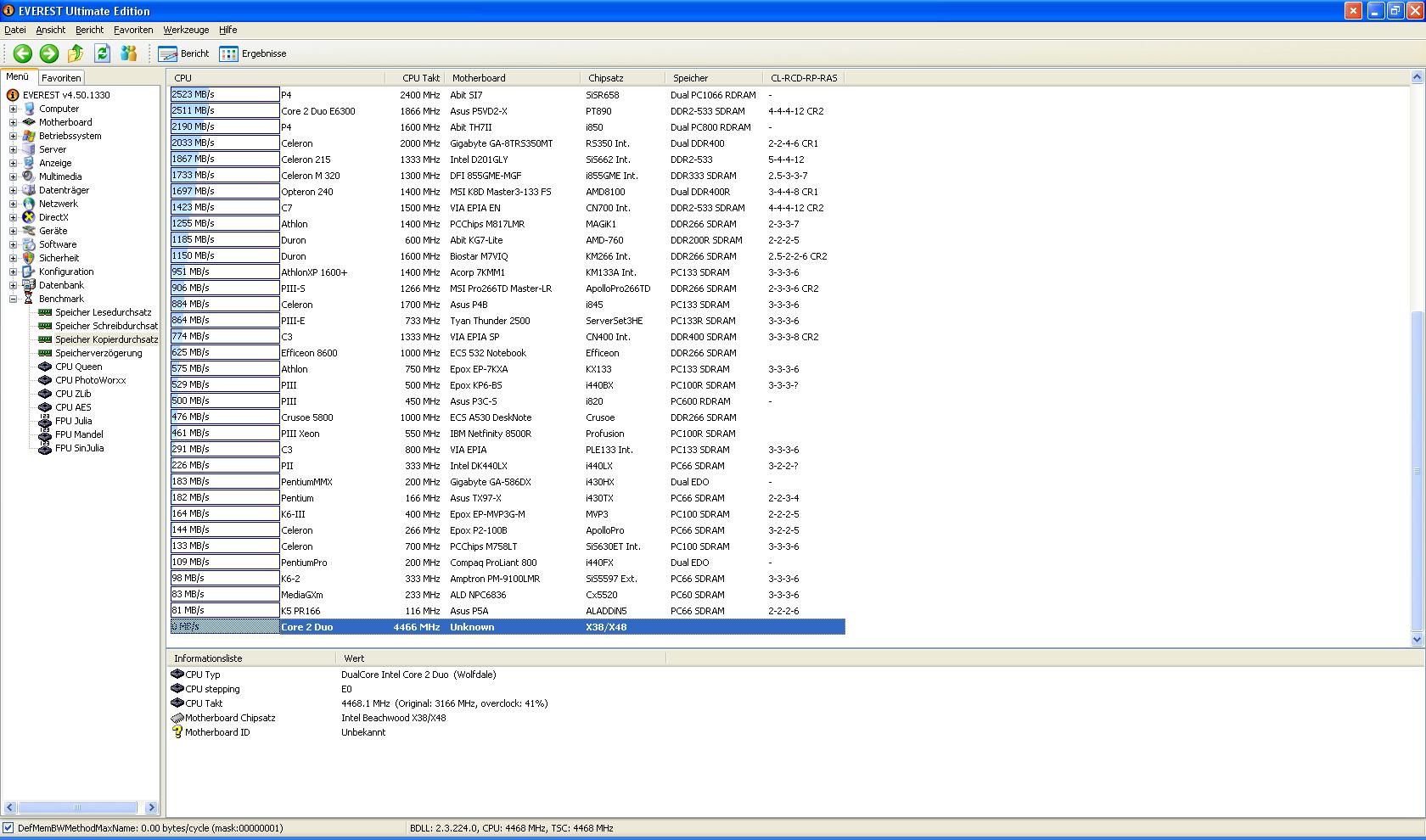The height and width of the screenshot is (840, 1426).
Task: Select the Datenbank icon in the tree
Action: pyautogui.click(x=29, y=285)
